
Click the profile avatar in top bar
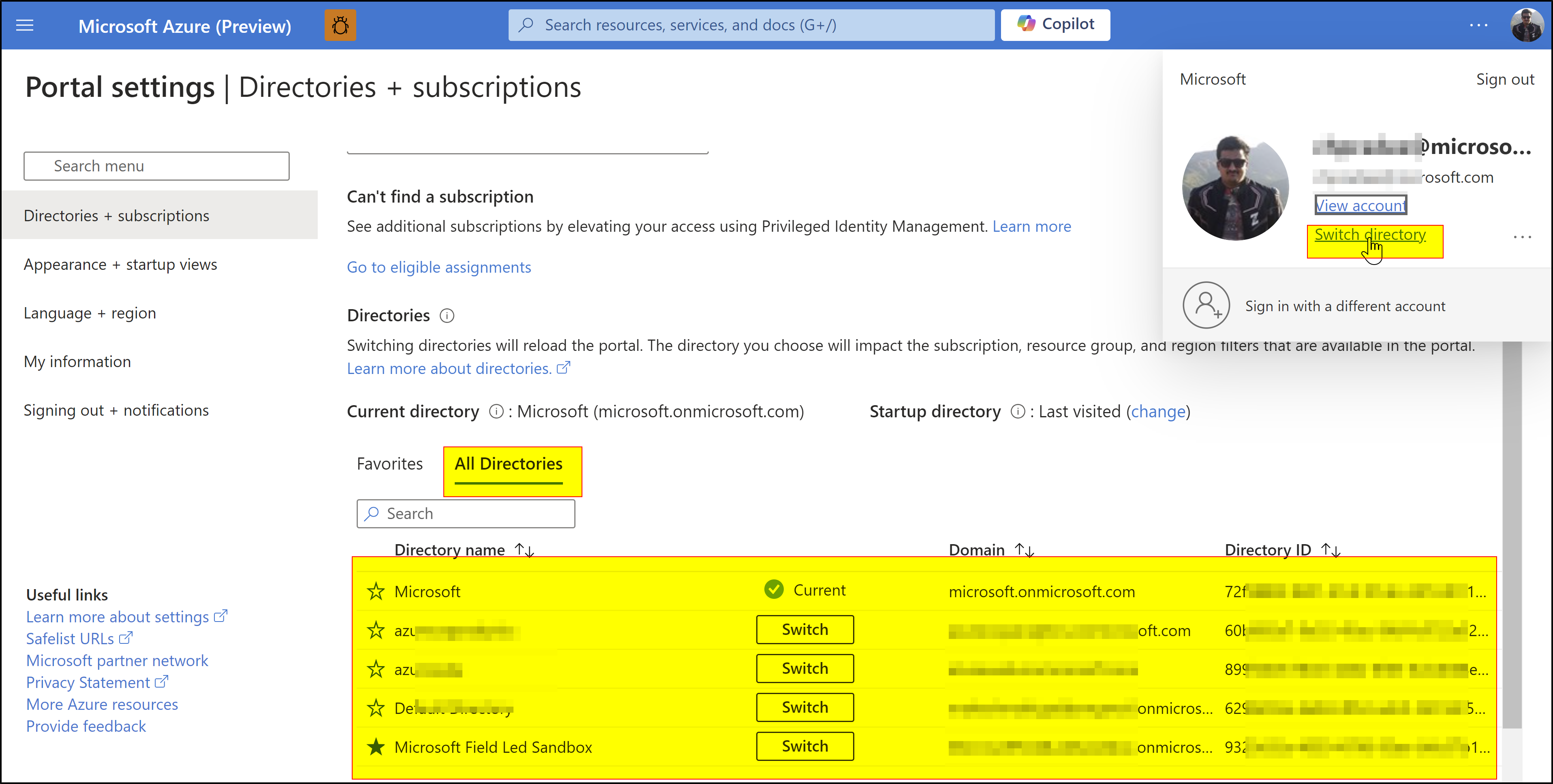pyautogui.click(x=1527, y=25)
